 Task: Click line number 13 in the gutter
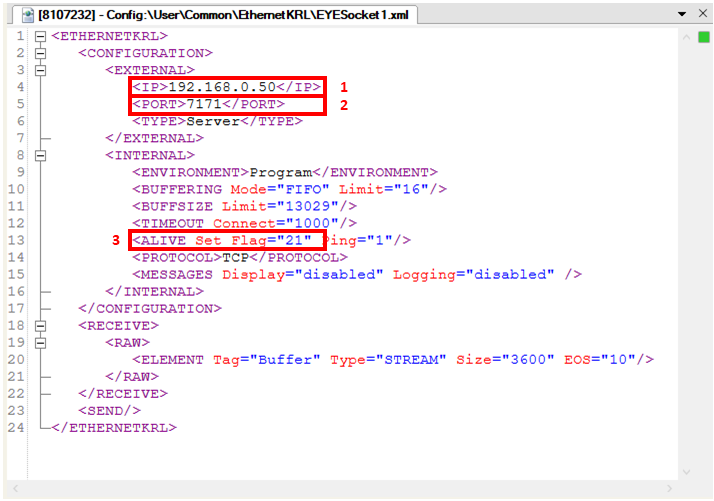point(16,240)
